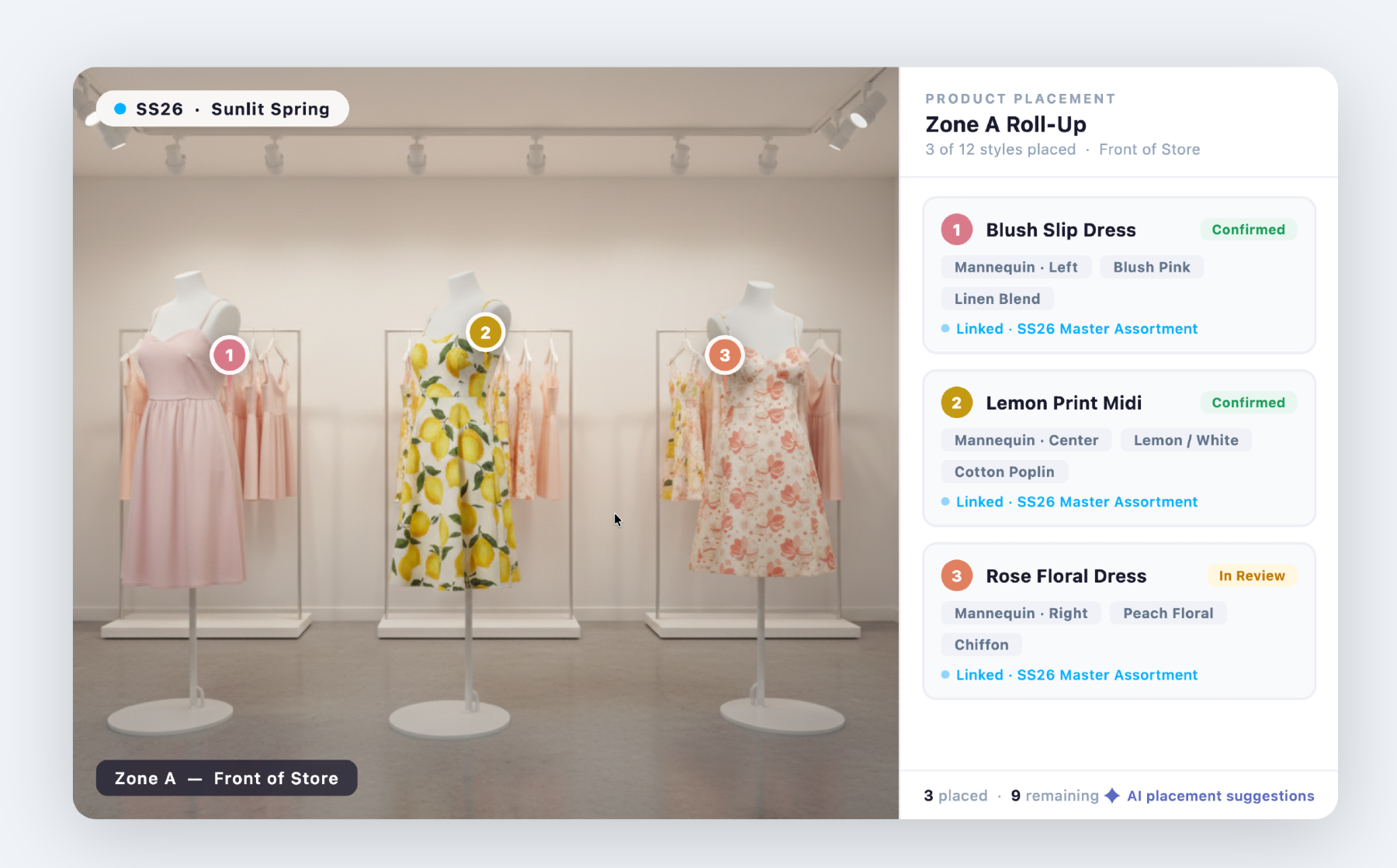The height and width of the screenshot is (868, 1397).
Task: Click the AI sparkle icon in footer
Action: point(1112,796)
